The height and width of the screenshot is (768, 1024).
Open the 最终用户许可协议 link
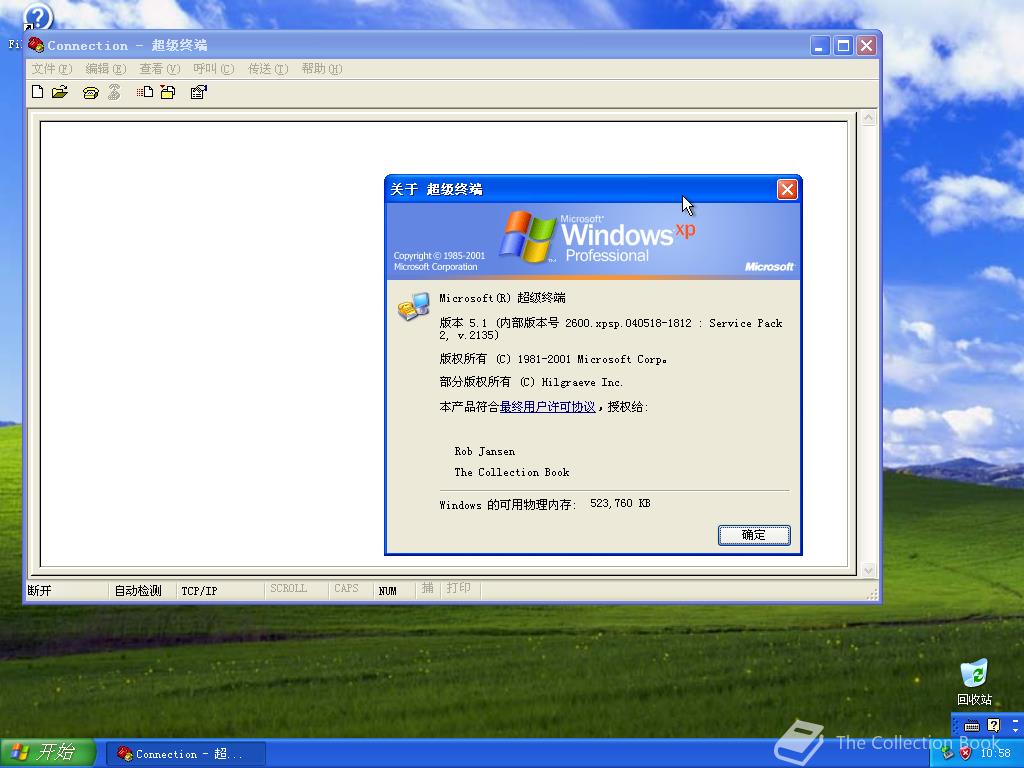(x=547, y=407)
